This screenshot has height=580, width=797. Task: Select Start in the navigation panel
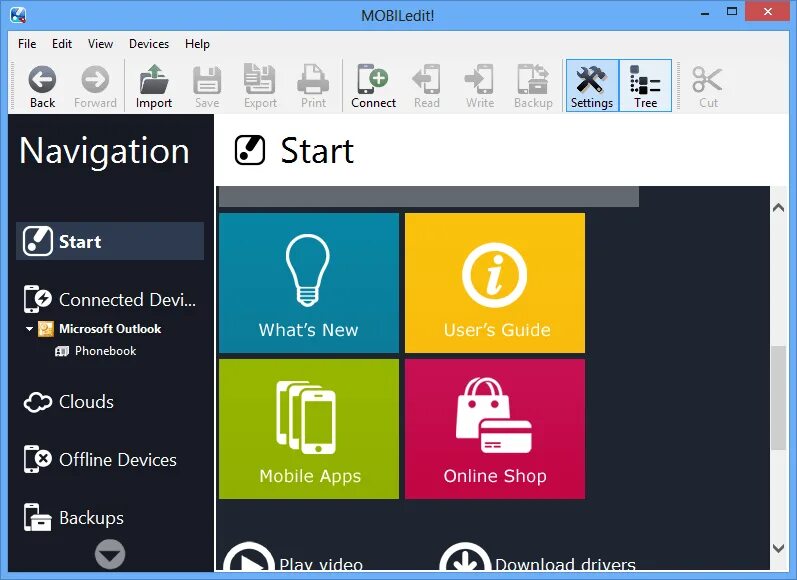[x=110, y=241]
